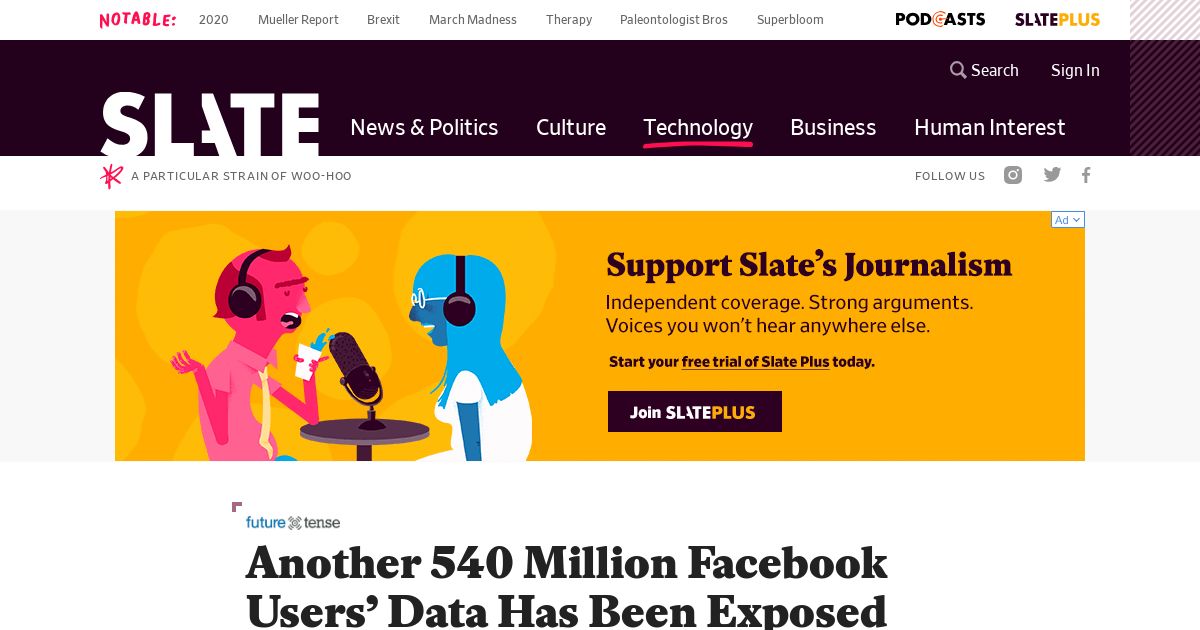This screenshot has width=1200, height=630.
Task: Click the Sign In link
Action: coord(1075,70)
